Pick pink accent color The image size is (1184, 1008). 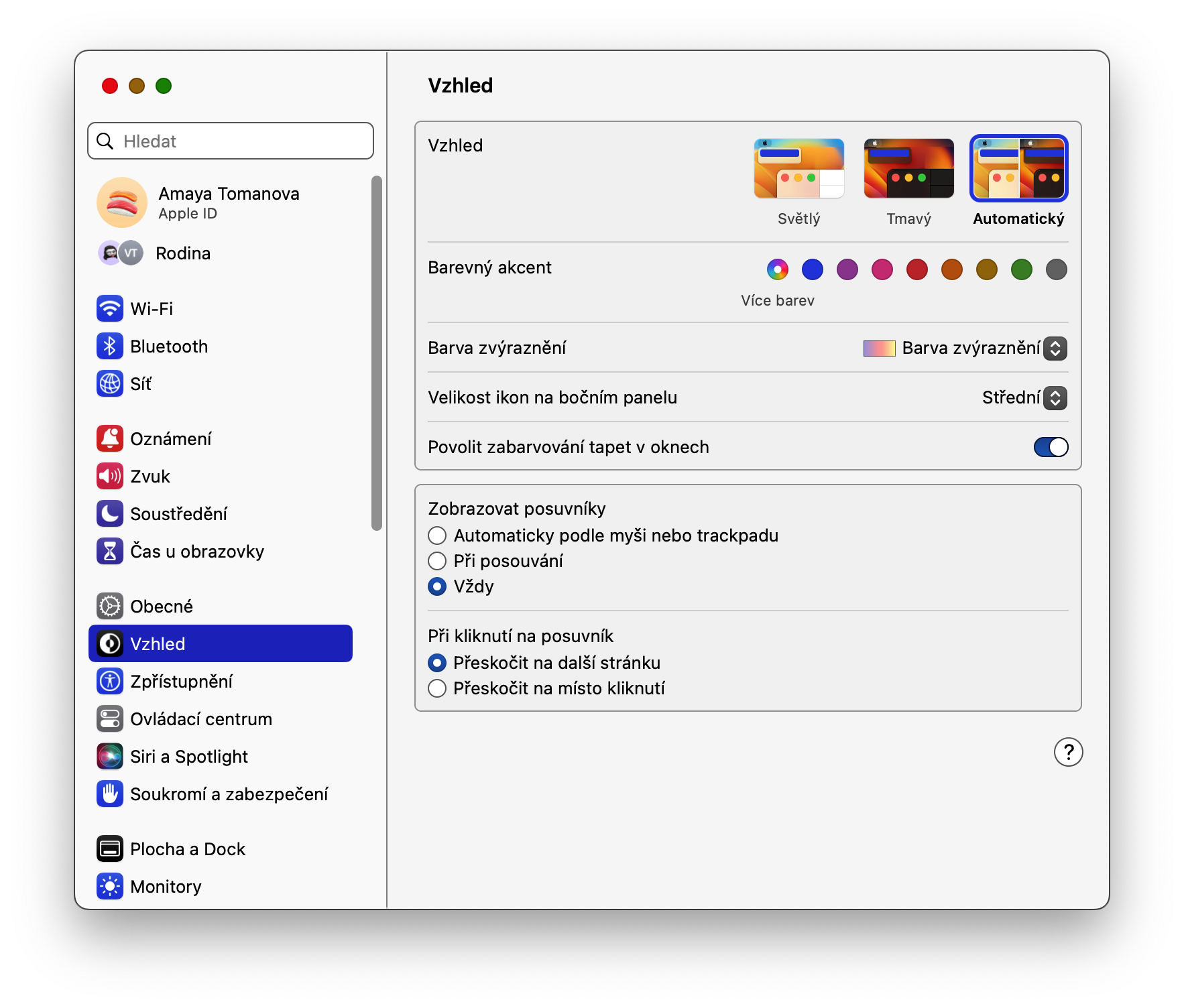click(882, 269)
